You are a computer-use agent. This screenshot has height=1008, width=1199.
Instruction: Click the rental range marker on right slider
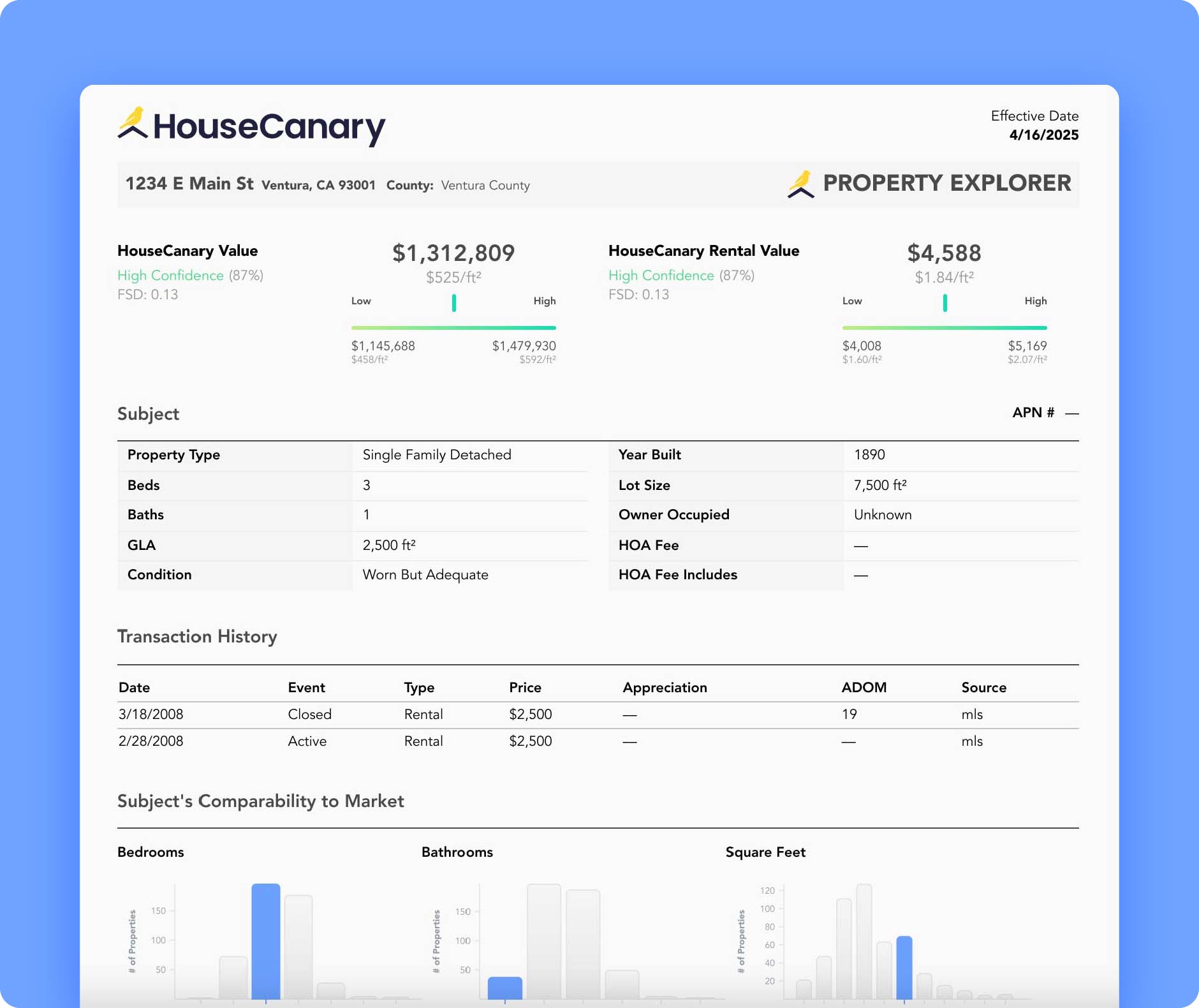coord(944,304)
